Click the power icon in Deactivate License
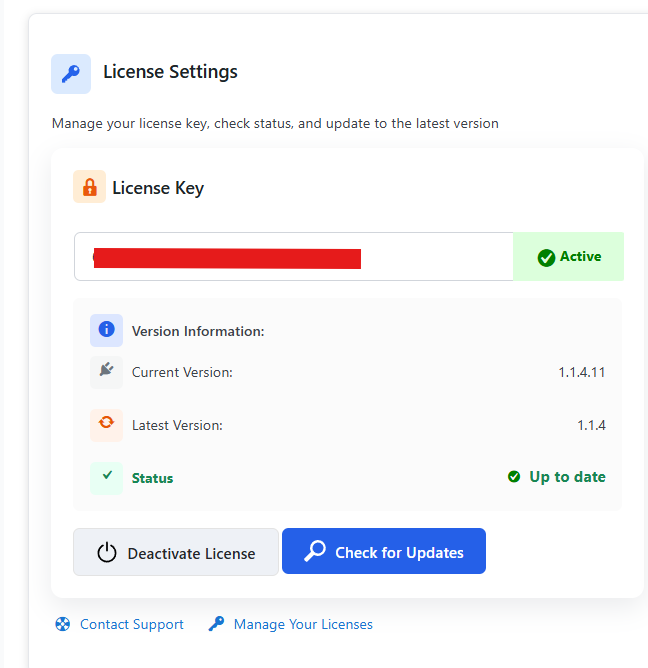 point(107,553)
